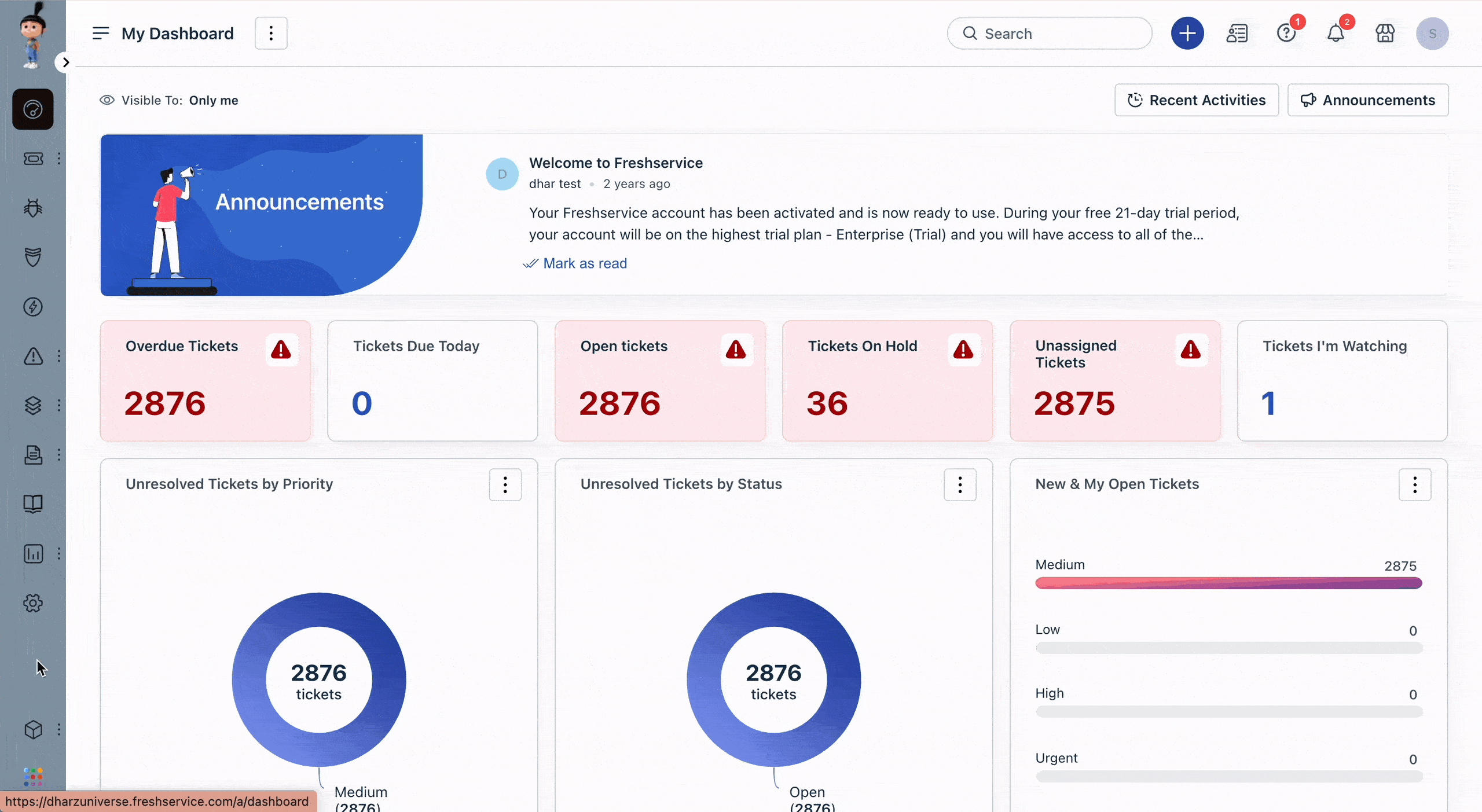Open the Dashboard icon in sidebar

33,109
